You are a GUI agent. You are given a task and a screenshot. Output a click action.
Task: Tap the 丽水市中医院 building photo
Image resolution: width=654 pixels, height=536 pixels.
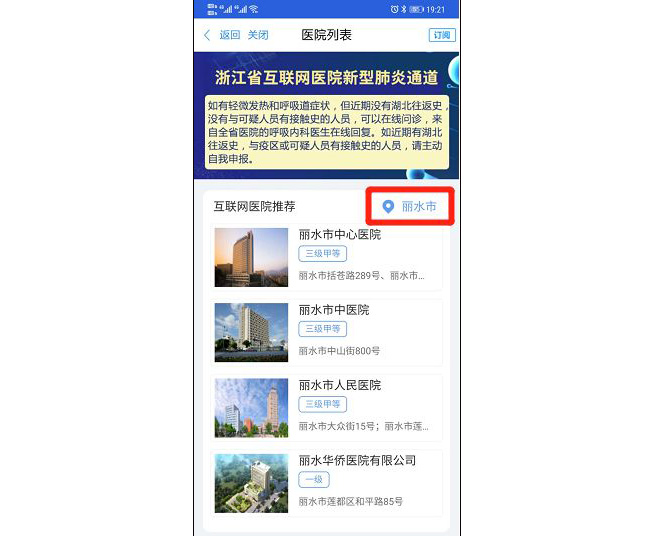click(251, 332)
